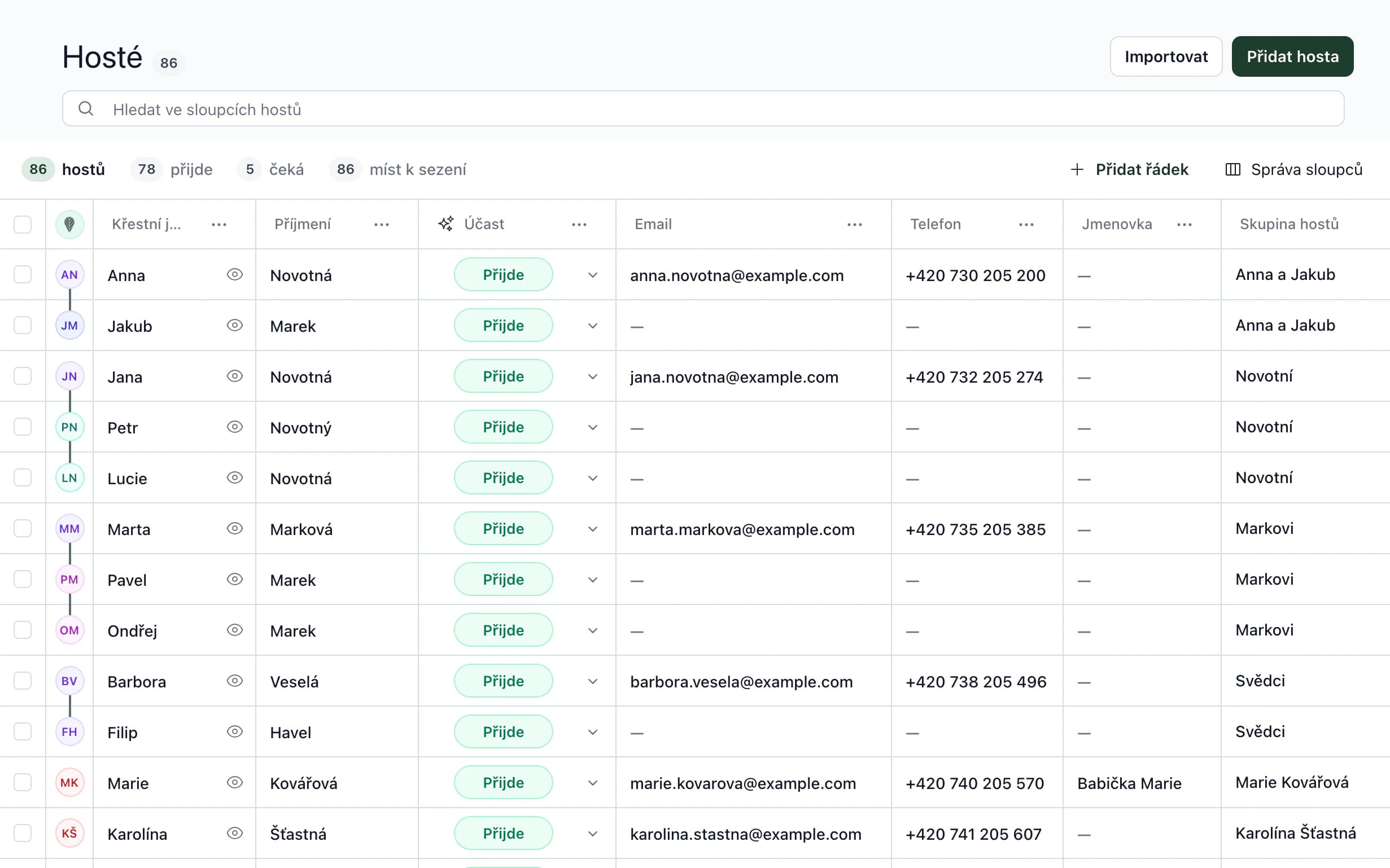This screenshot has height=868, width=1390.
Task: Select the 78 přijde filter tab
Action: pos(172,169)
